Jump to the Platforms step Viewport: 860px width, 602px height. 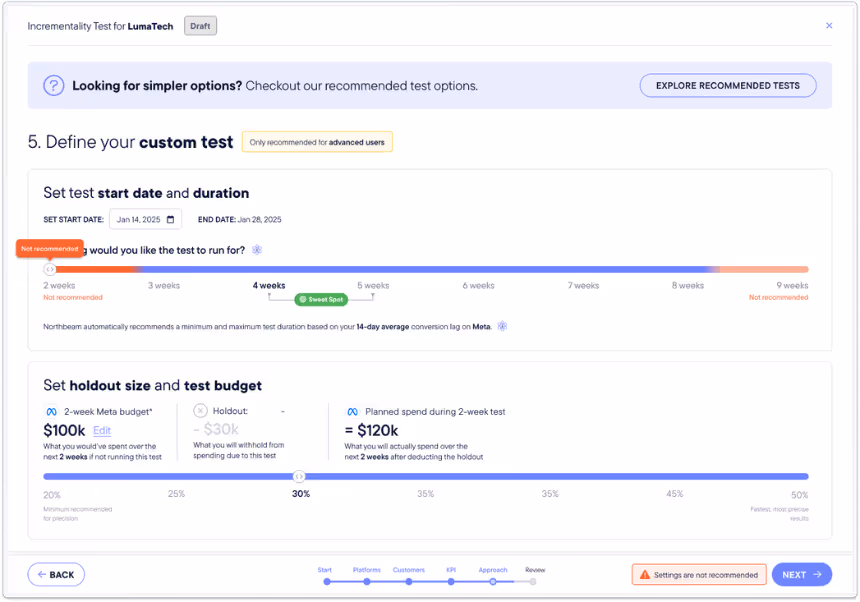point(367,582)
